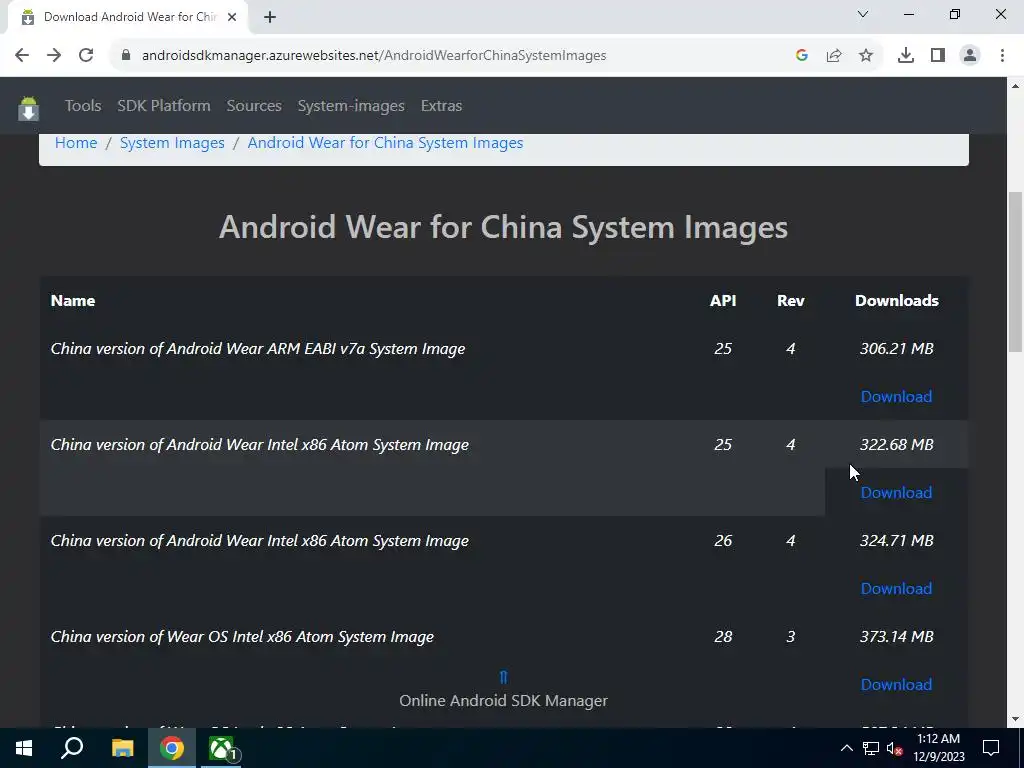Viewport: 1024px width, 768px height.
Task: Select the Rev column header
Action: 791,300
